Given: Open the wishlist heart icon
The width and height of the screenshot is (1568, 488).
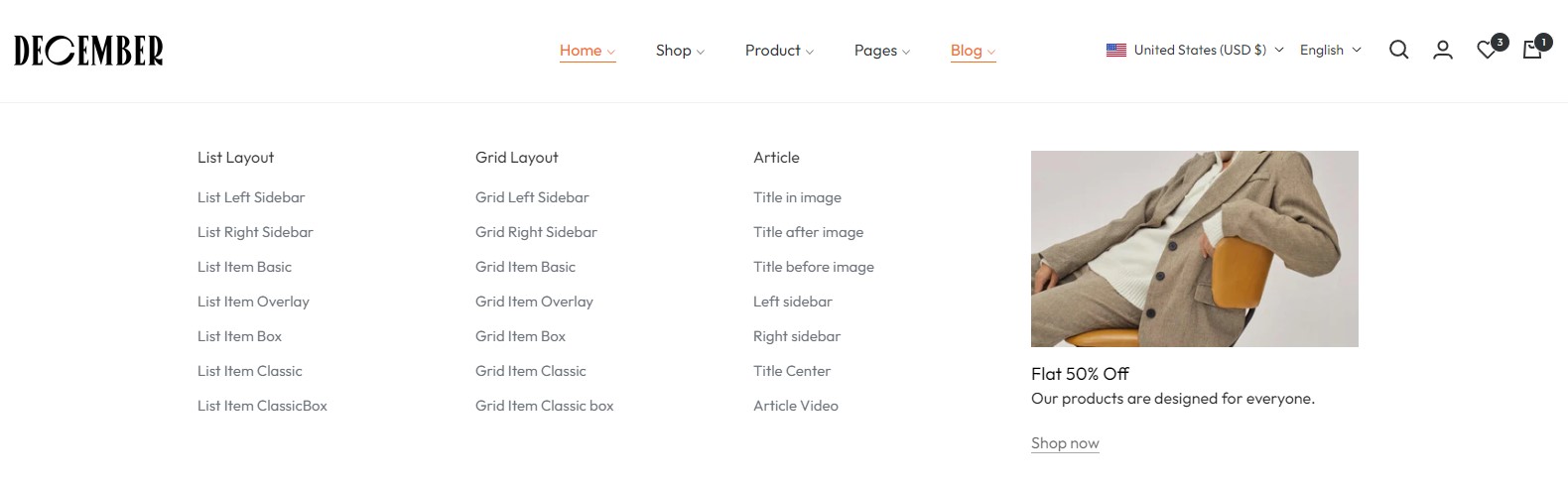Looking at the screenshot, I should pyautogui.click(x=1487, y=51).
